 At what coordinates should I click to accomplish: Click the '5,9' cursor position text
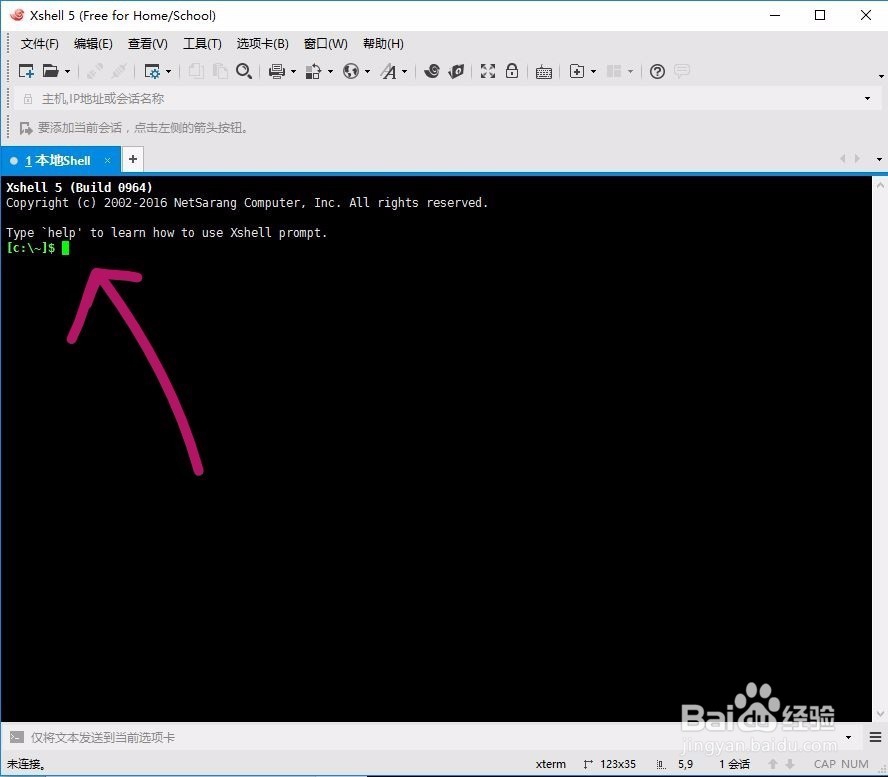point(685,764)
